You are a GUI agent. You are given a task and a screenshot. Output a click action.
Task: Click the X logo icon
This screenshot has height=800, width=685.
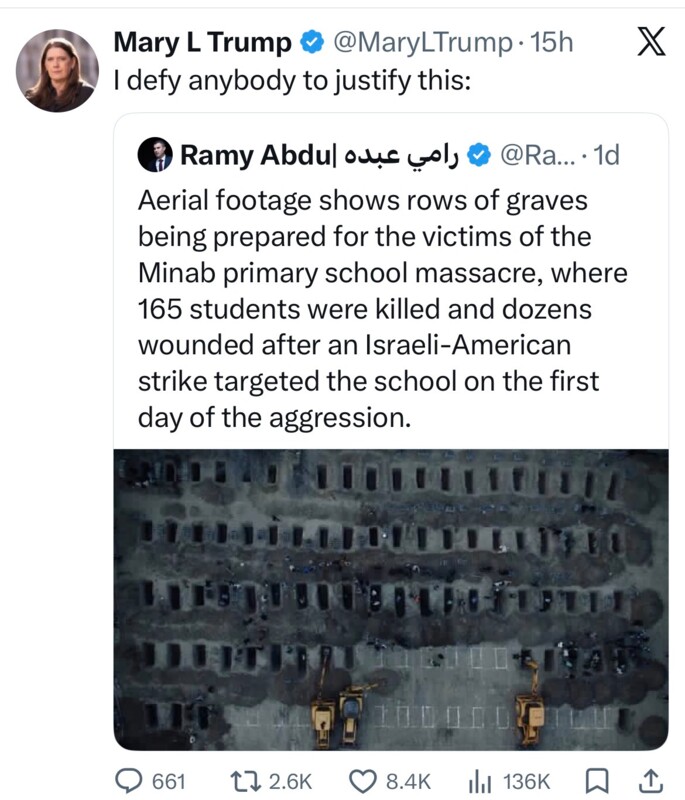651,41
